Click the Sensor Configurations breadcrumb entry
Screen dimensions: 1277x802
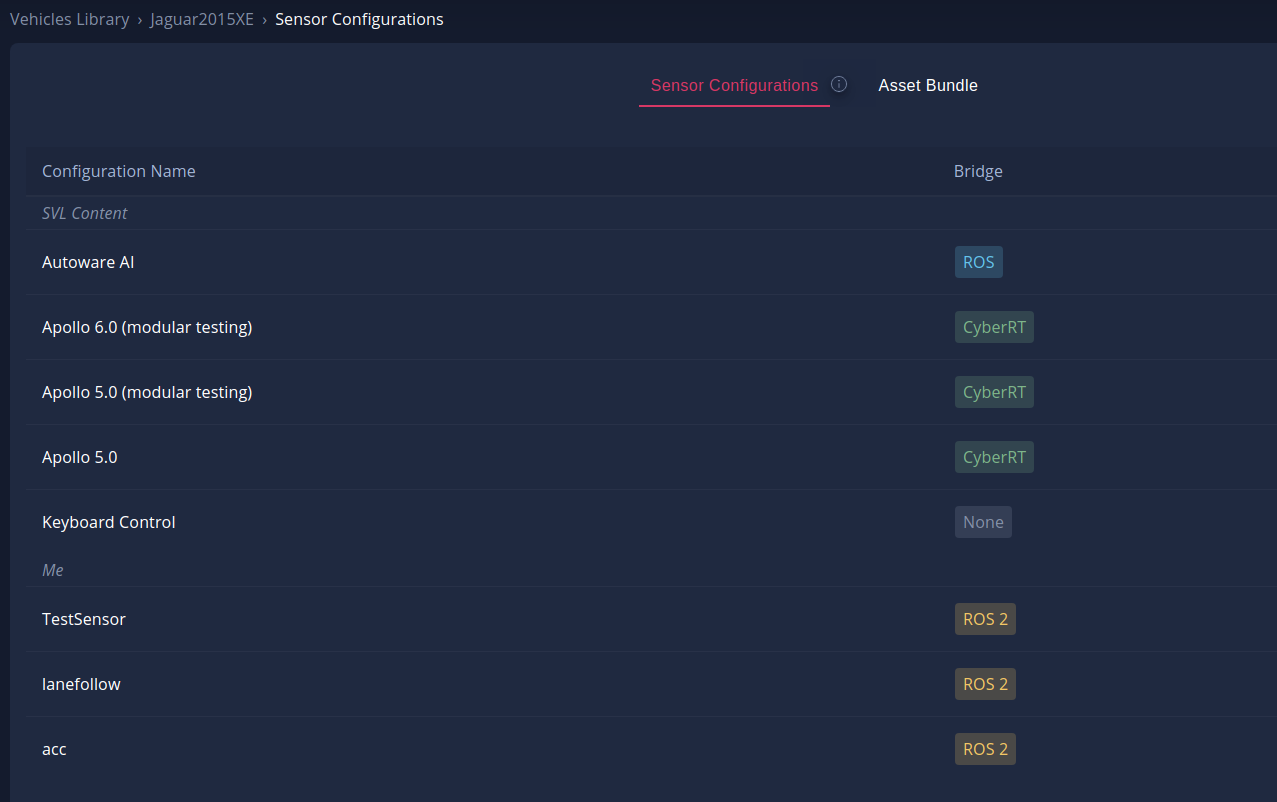coord(359,19)
